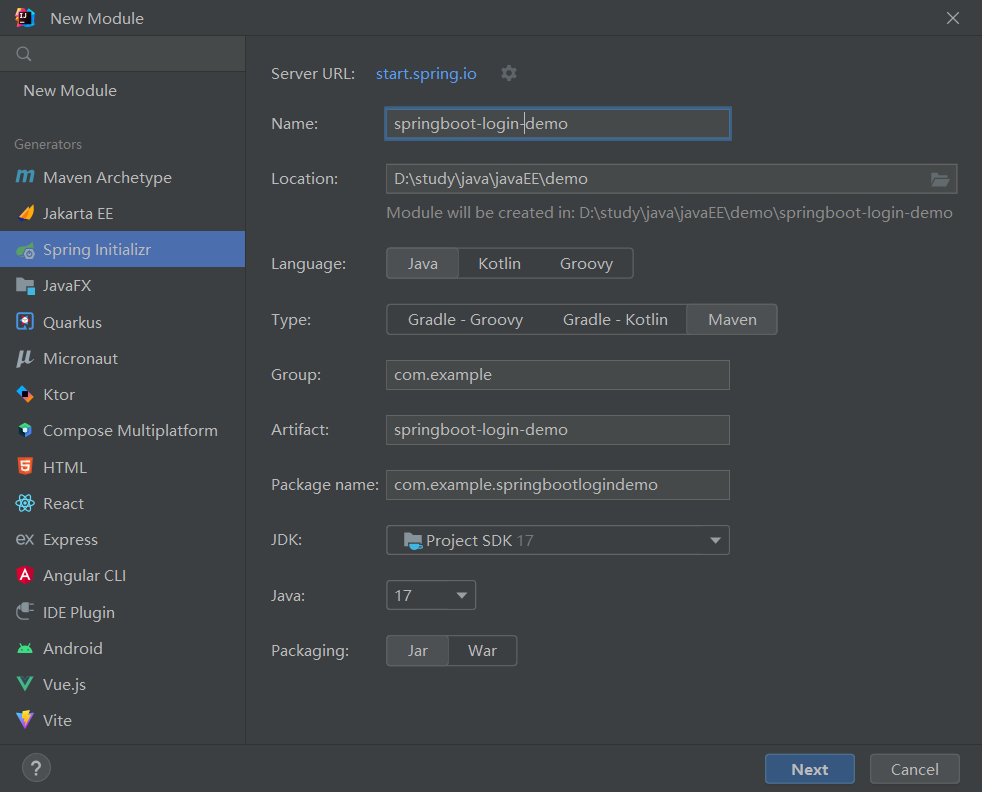The image size is (982, 792).
Task: Click the JavaFX folder icon
Action: point(25,286)
